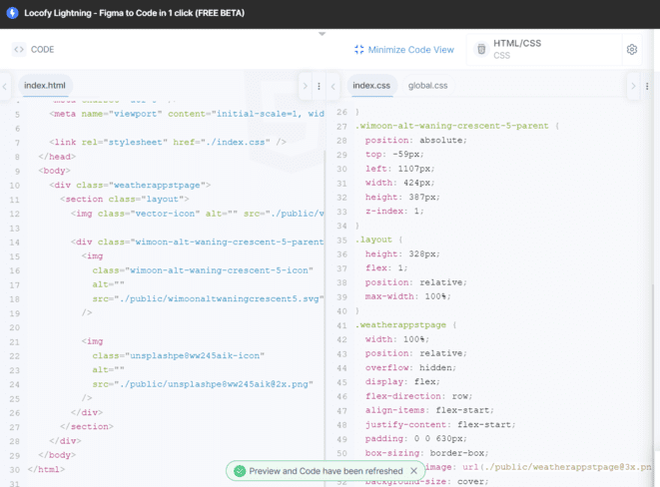Click the code brackets icon beside CODE
The width and height of the screenshot is (660, 487).
tap(19, 50)
